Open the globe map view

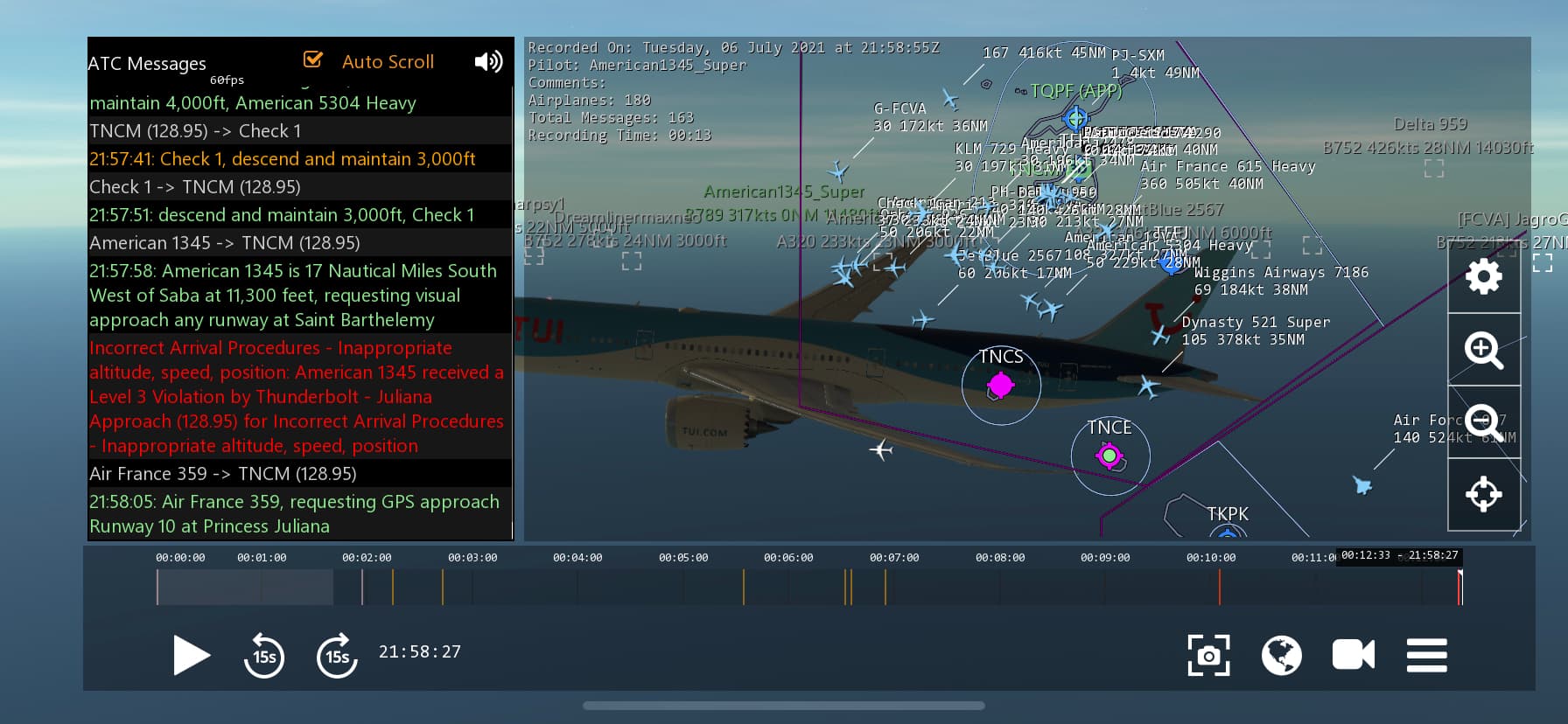coord(1281,655)
